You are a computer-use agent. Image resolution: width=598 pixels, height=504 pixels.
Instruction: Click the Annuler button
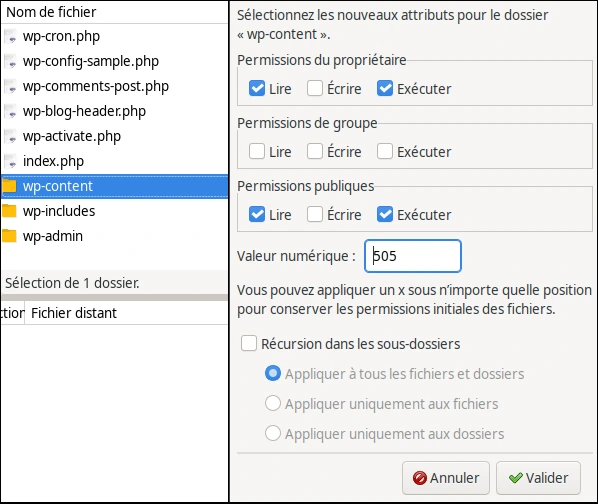click(446, 478)
